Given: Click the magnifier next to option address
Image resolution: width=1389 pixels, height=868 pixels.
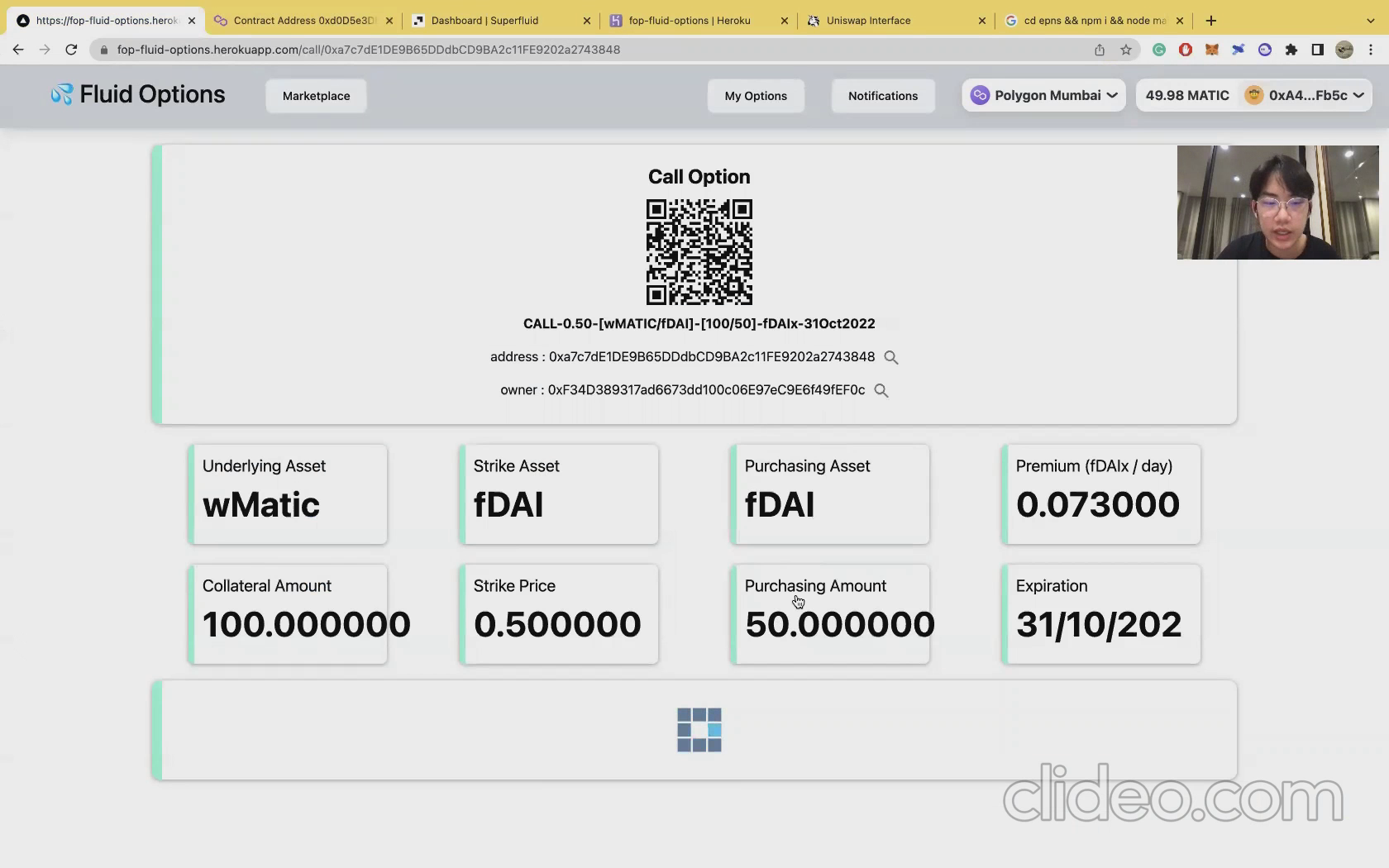Looking at the screenshot, I should (891, 357).
